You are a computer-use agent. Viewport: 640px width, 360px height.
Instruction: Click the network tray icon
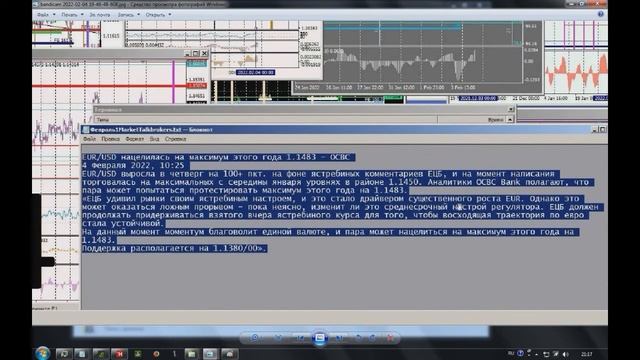click(546, 354)
